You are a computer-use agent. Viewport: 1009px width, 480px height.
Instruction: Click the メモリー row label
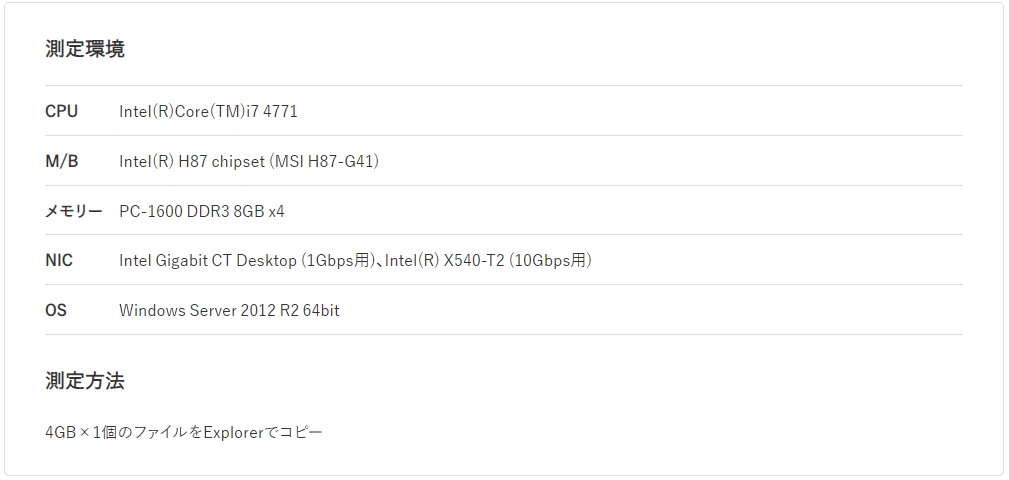click(x=73, y=211)
